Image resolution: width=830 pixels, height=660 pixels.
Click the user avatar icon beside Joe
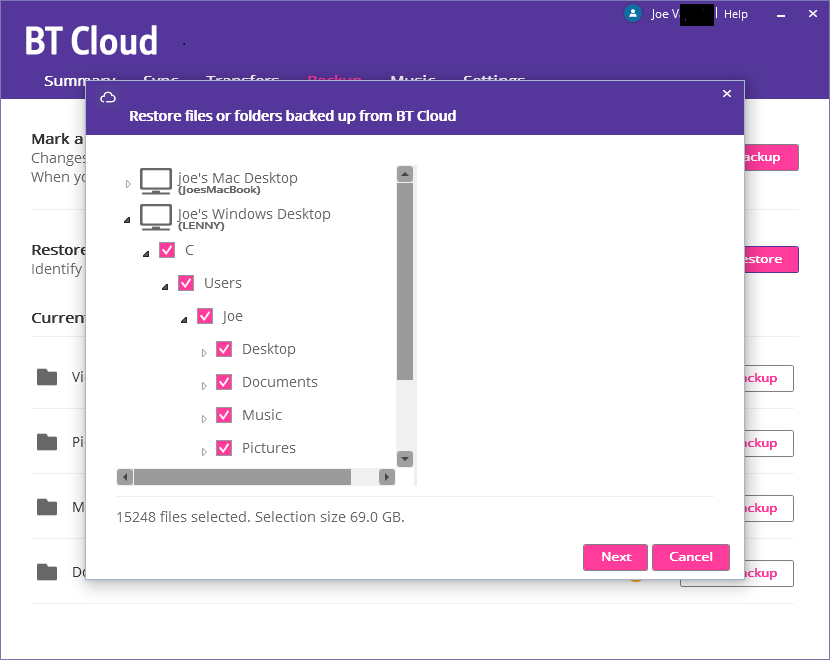pos(633,13)
